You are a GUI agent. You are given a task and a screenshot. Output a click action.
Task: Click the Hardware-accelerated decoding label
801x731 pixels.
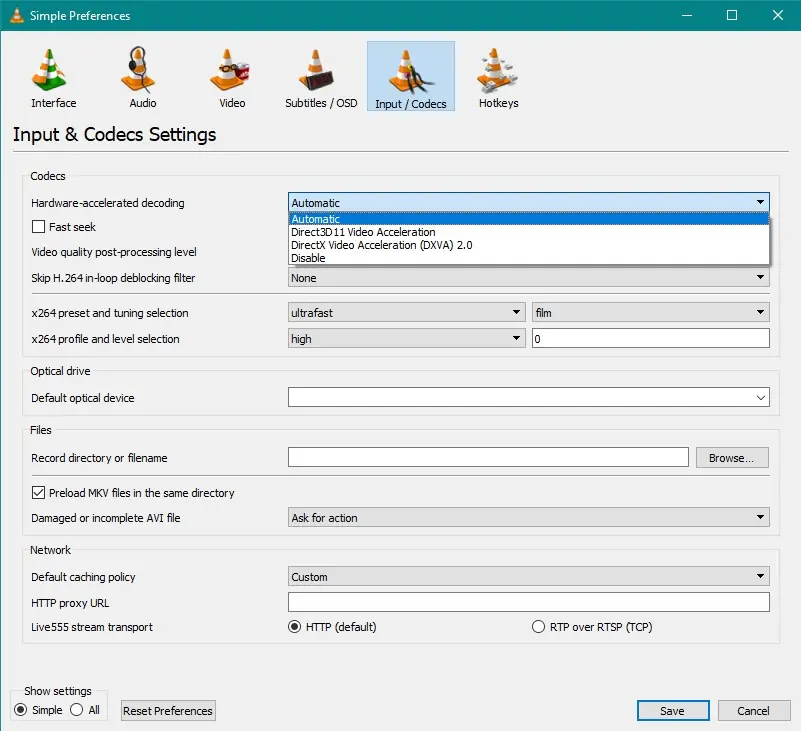tap(108, 203)
